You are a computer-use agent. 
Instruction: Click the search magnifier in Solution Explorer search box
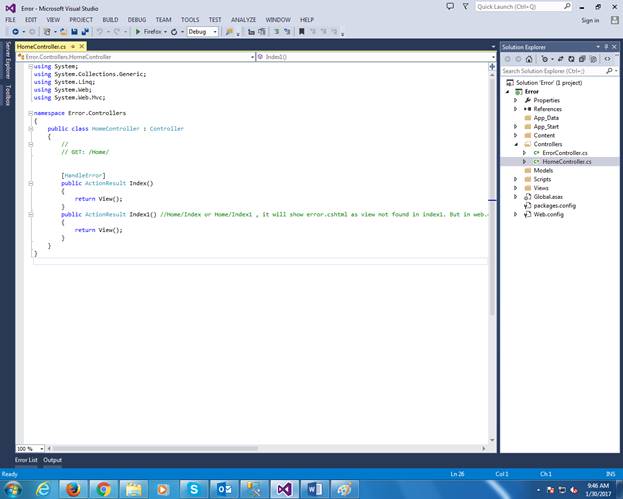(x=609, y=71)
